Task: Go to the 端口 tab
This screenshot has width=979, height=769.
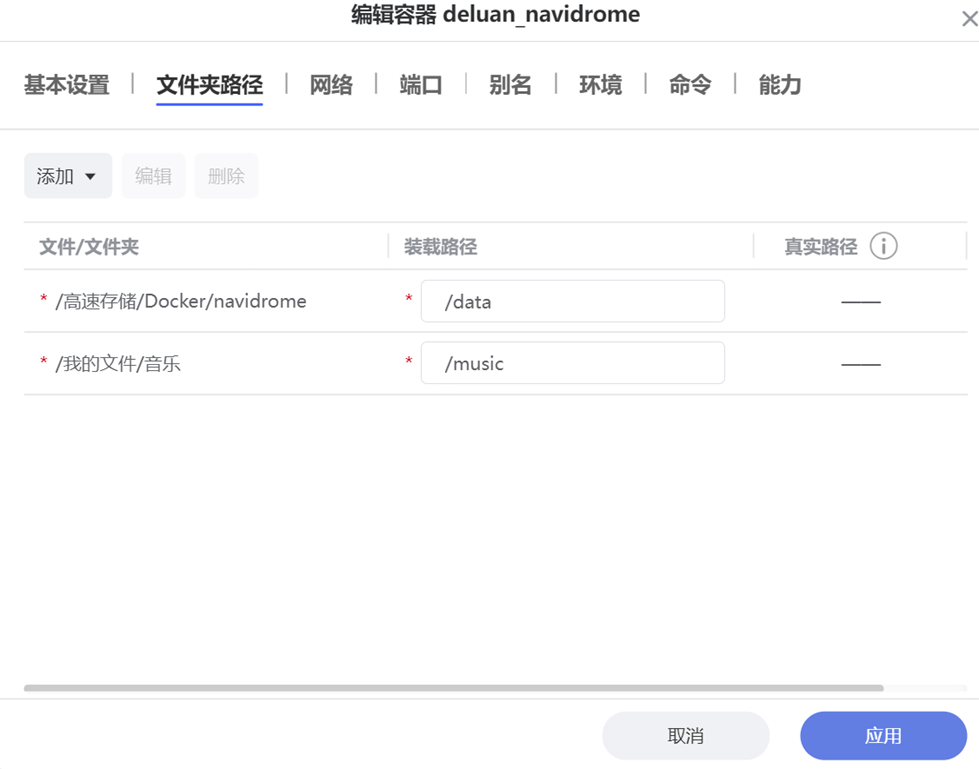Action: (421, 85)
